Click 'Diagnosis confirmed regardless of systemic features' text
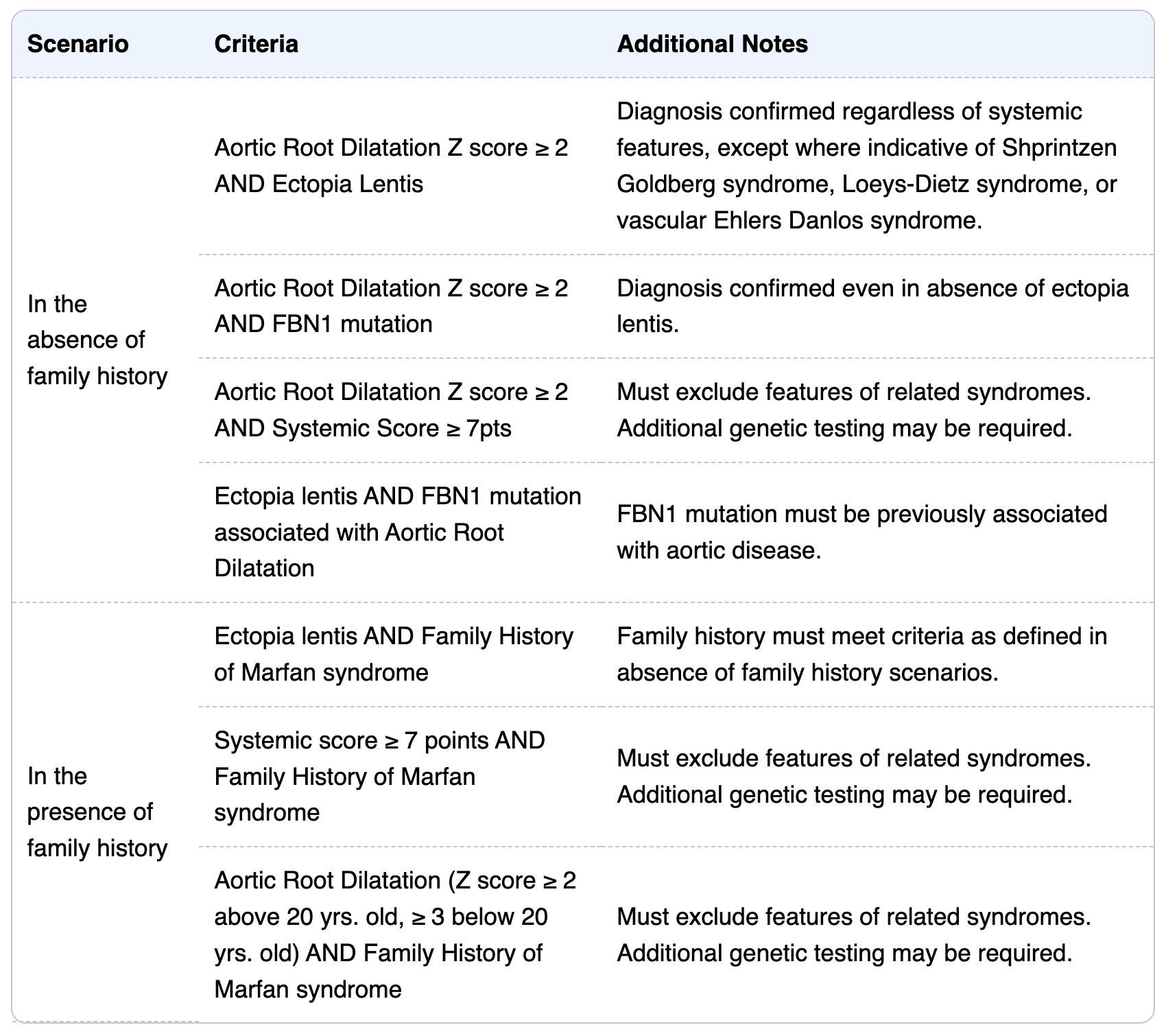Screen dimensions: 1166x1036 (x=849, y=112)
